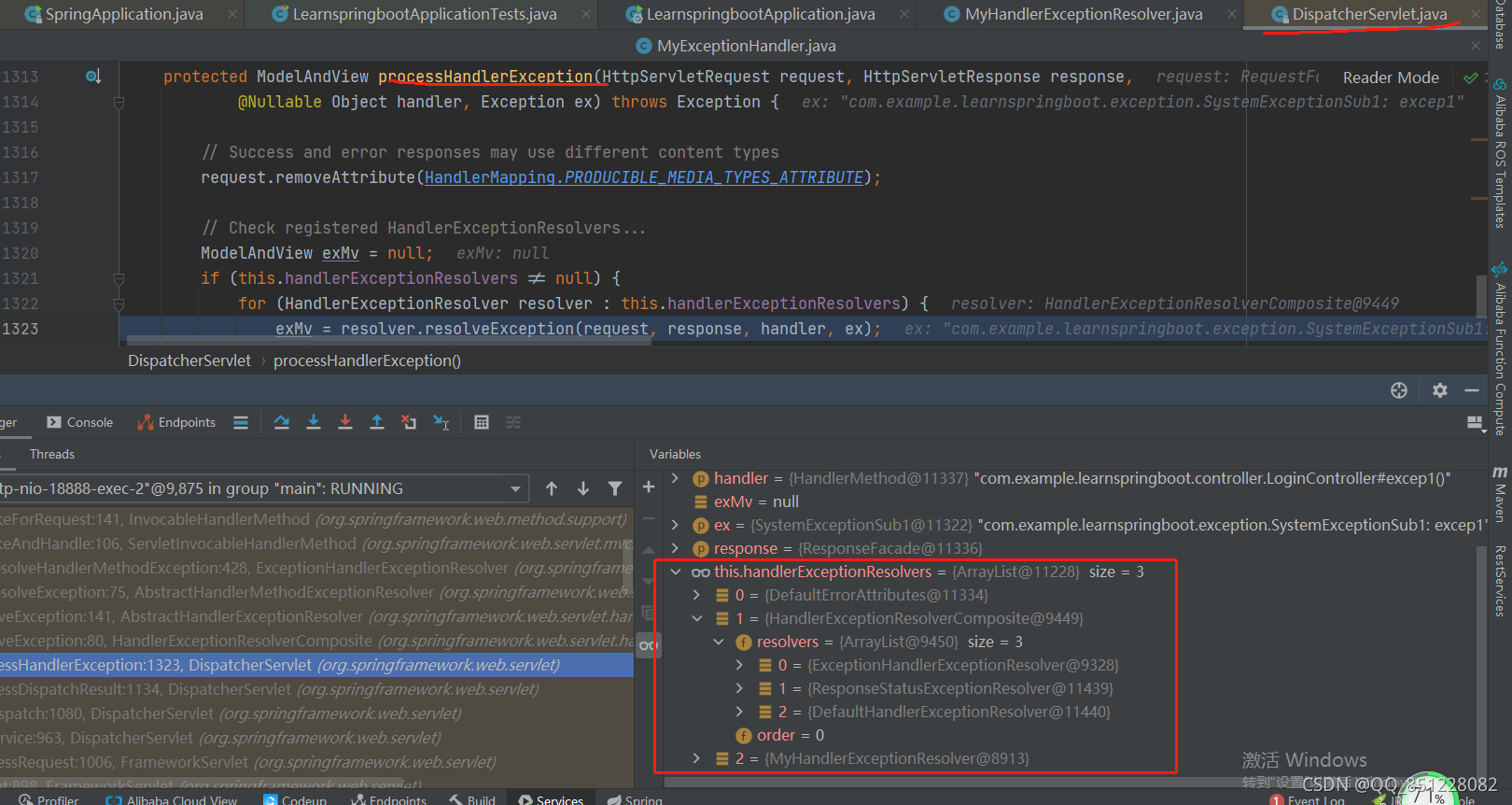Image resolution: width=1512 pixels, height=805 pixels.
Task: Click DispatcherServlet breadcrumb
Action: pyautogui.click(x=189, y=360)
